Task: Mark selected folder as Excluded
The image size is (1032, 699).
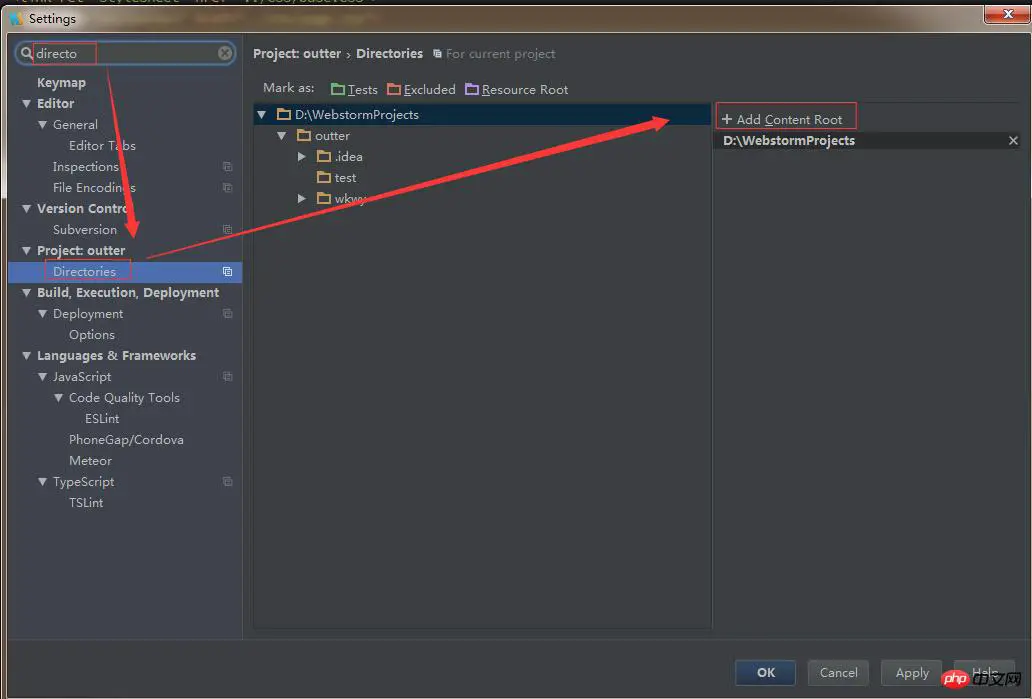Action: click(x=421, y=89)
